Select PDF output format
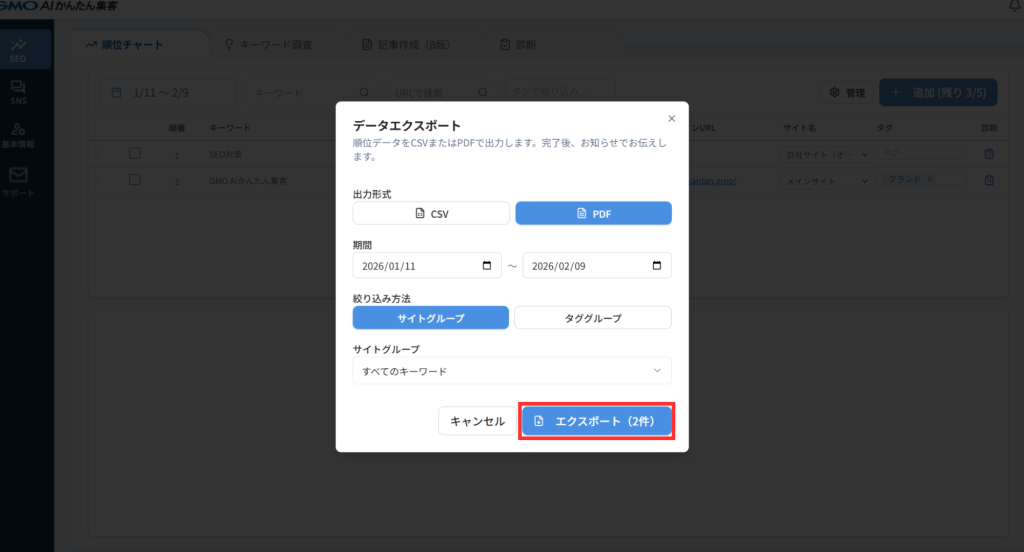The height and width of the screenshot is (552, 1024). 593,214
